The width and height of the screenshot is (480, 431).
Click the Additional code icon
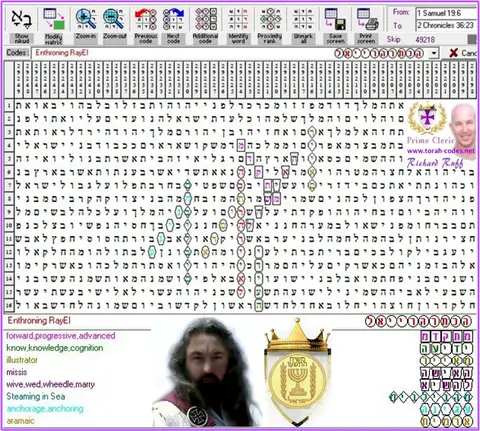click(206, 19)
